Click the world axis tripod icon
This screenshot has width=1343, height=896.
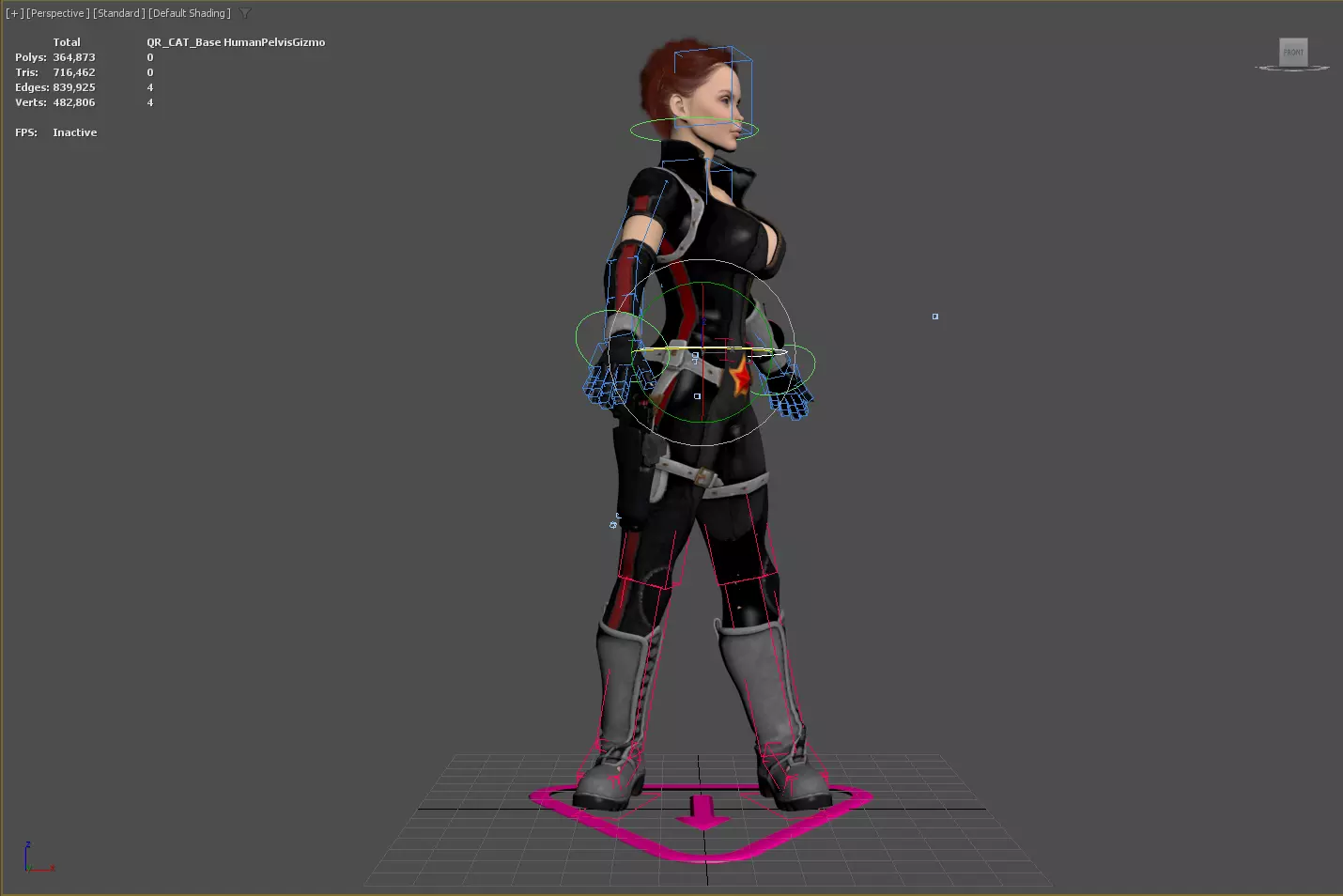pyautogui.click(x=39, y=857)
